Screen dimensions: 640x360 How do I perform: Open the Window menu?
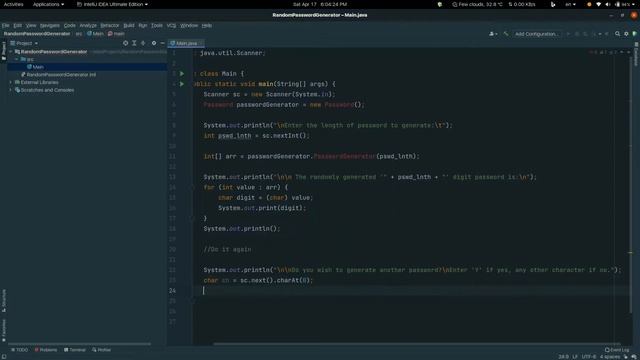pos(189,25)
